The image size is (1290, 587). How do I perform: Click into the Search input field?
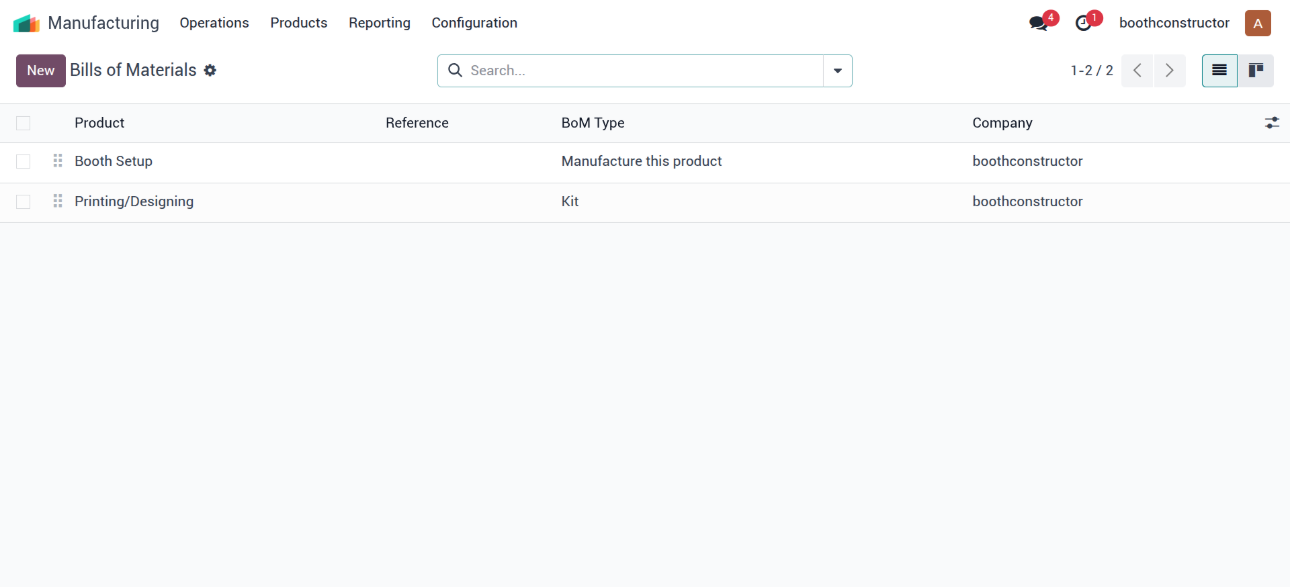point(640,71)
